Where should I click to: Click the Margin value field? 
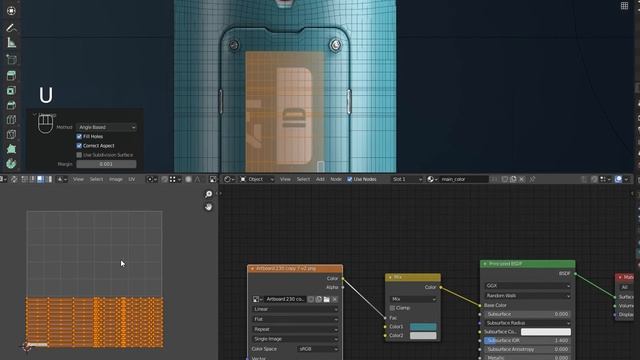click(x=106, y=164)
